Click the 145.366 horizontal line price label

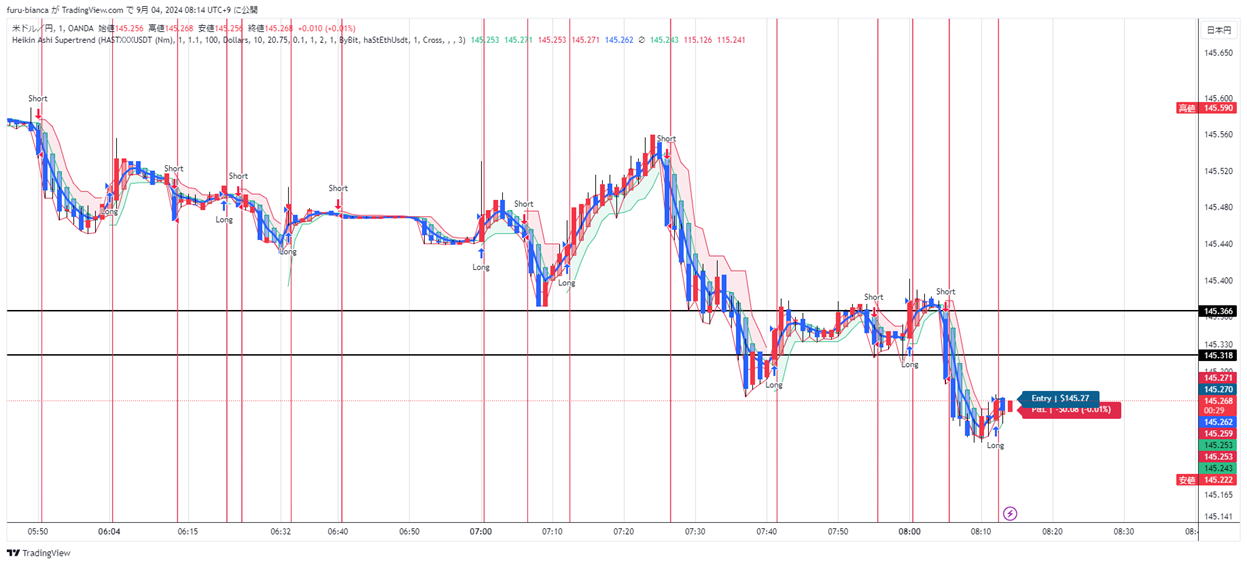click(1218, 312)
